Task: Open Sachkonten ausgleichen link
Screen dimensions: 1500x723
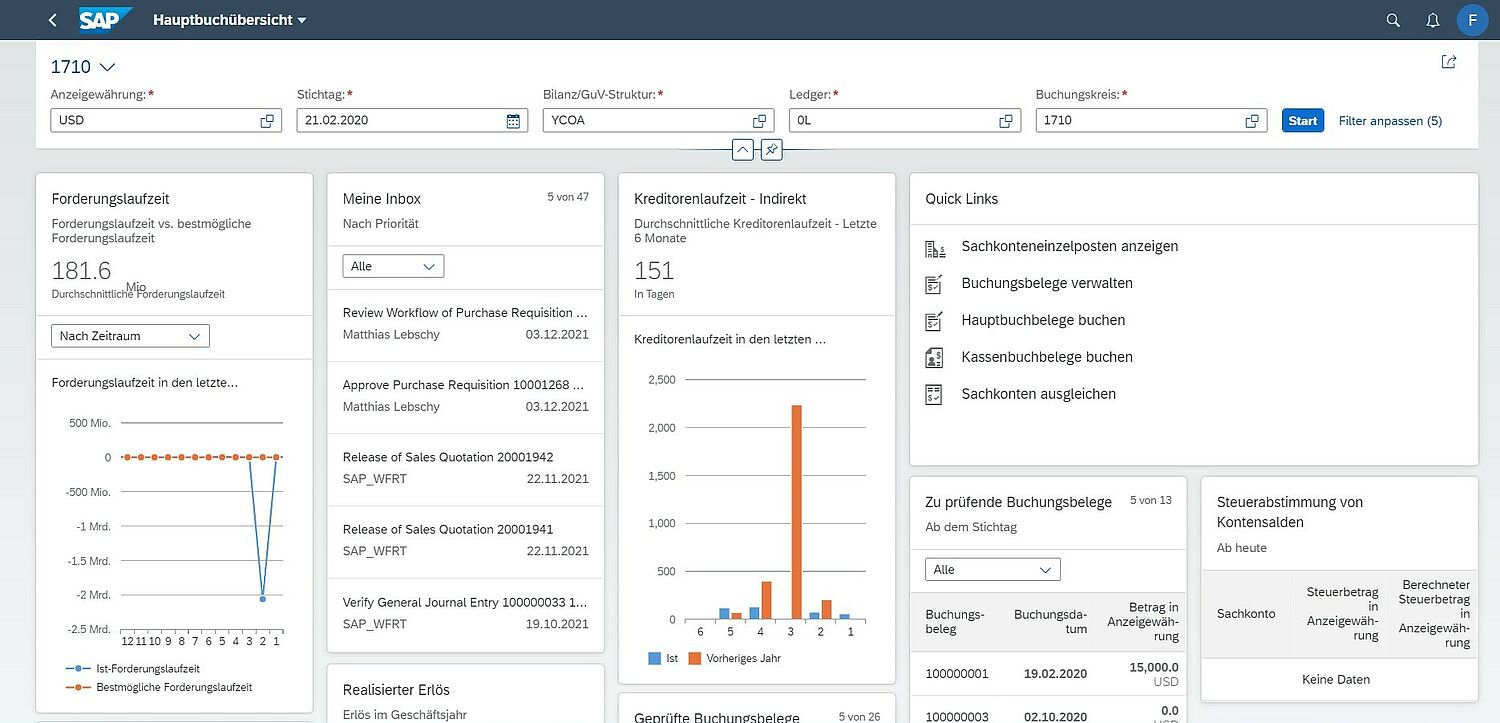Action: 1038,394
